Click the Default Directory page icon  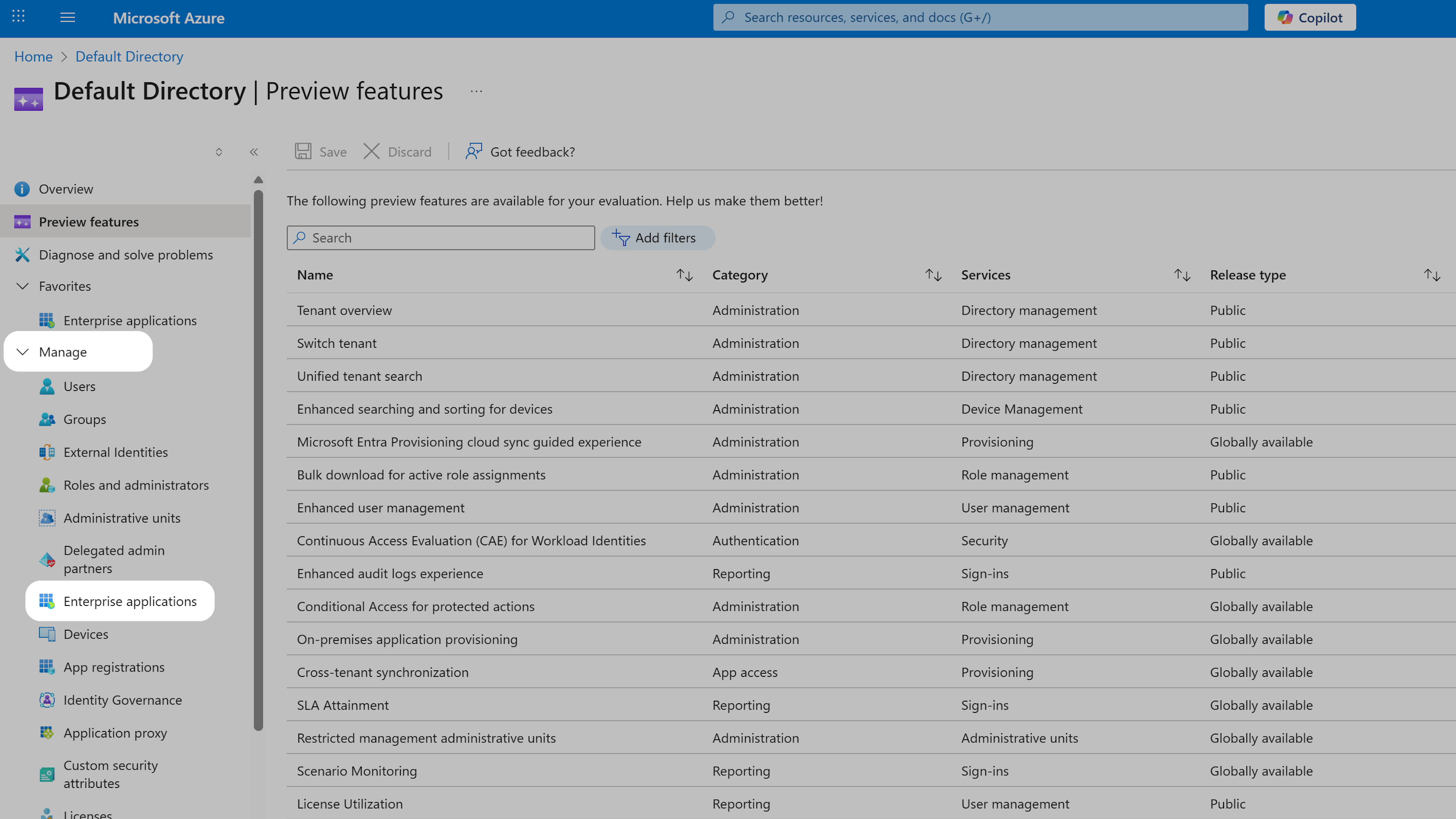(29, 99)
